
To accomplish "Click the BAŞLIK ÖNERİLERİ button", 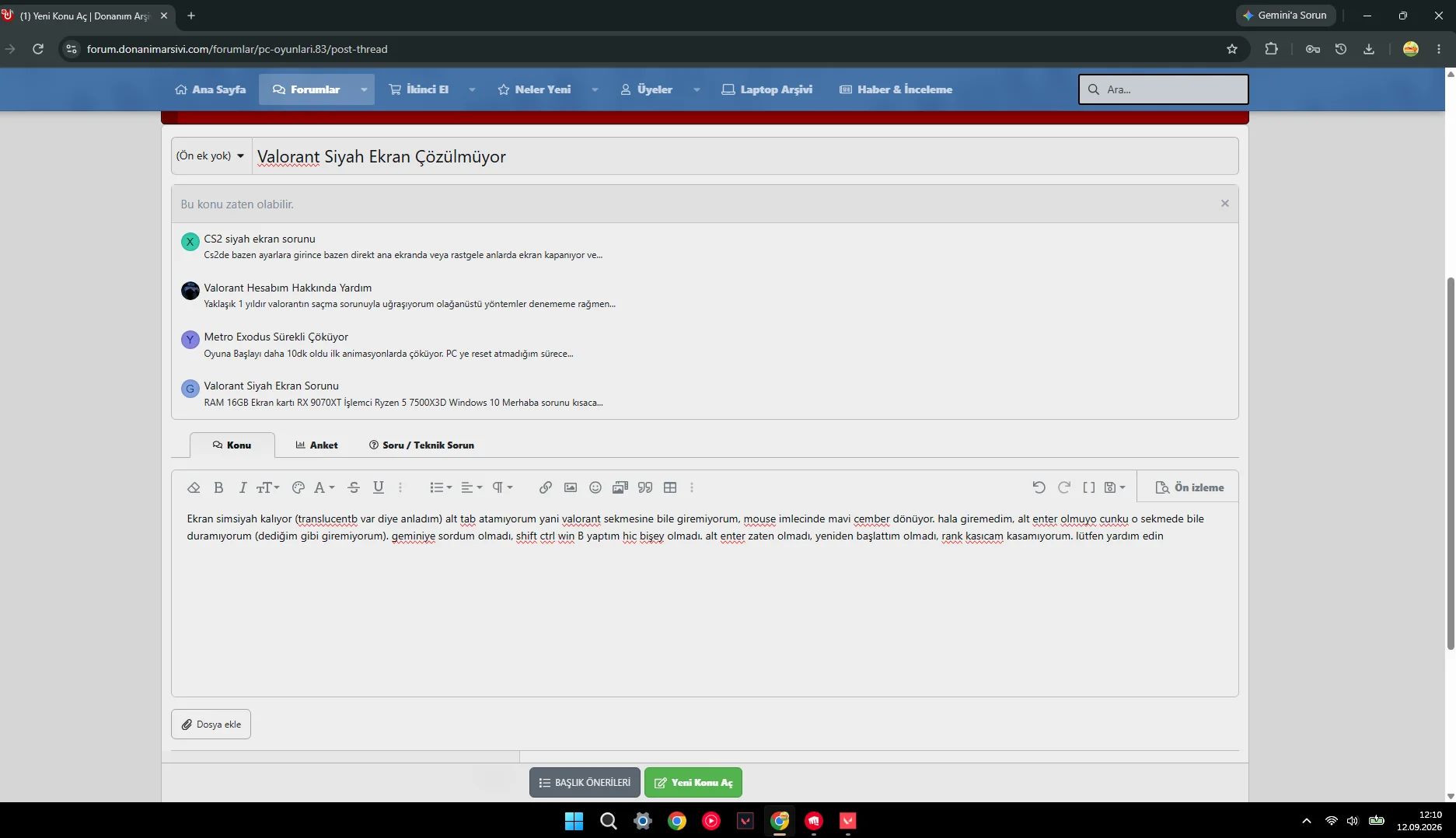I will [x=585, y=783].
